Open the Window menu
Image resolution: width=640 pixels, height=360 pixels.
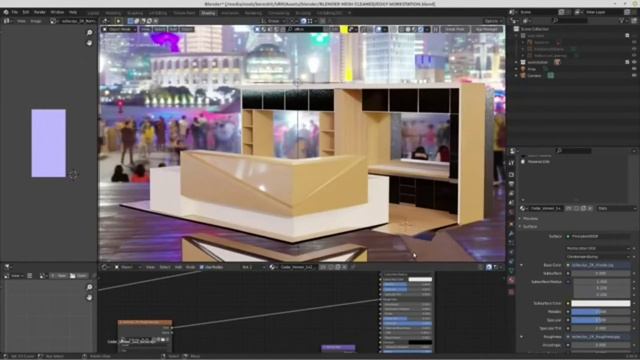click(x=57, y=12)
